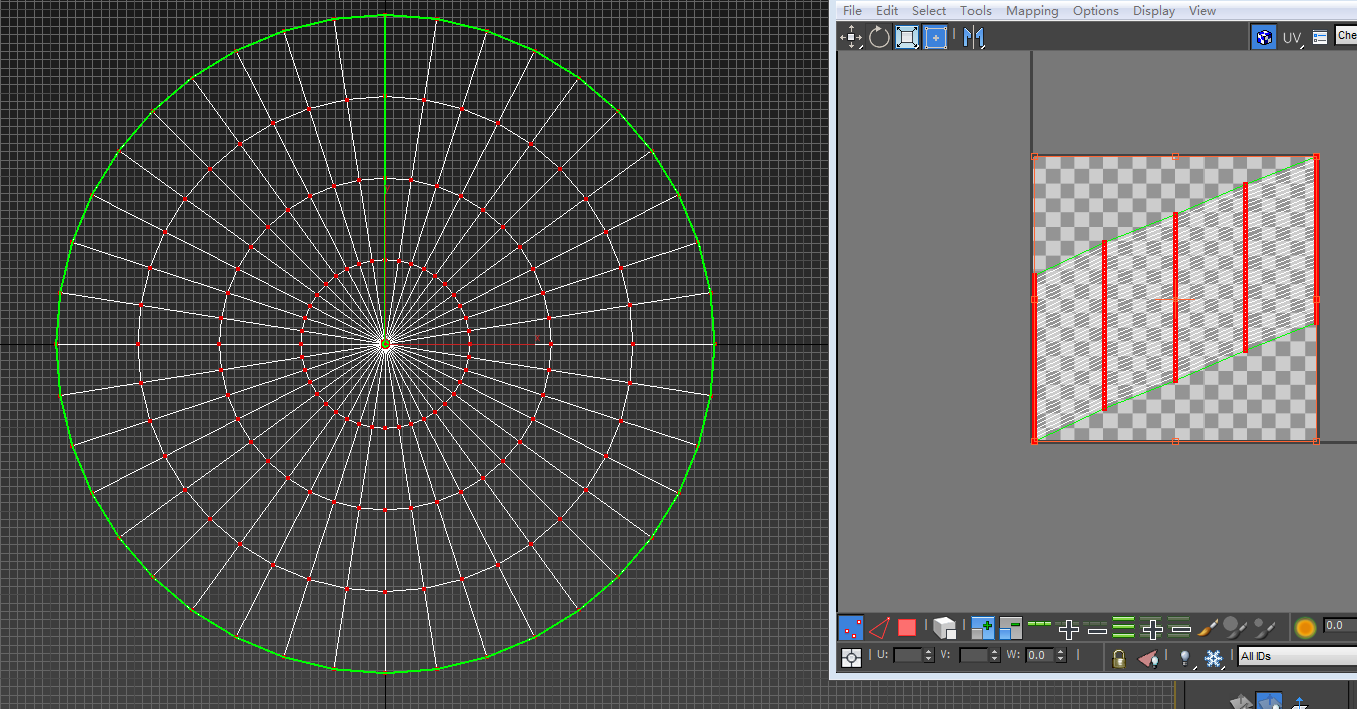1357x709 pixels.
Task: Open the Display menu
Action: [x=1154, y=11]
